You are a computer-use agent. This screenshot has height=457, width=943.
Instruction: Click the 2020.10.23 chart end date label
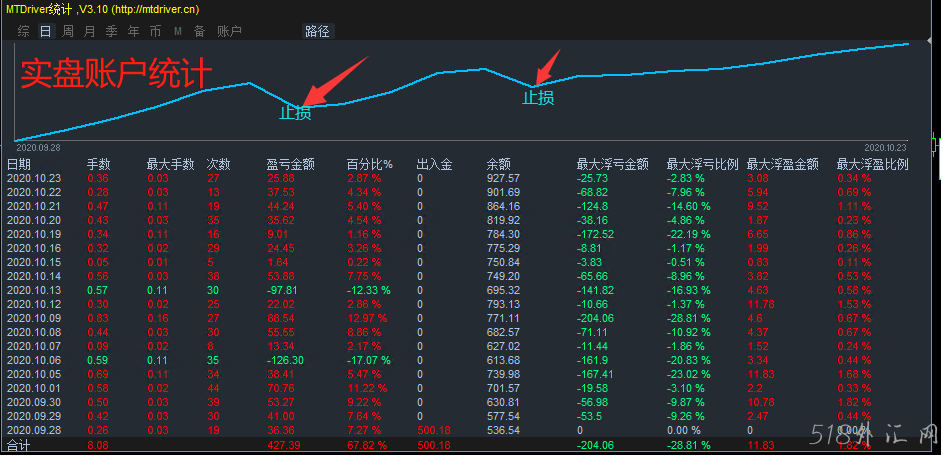coord(885,148)
